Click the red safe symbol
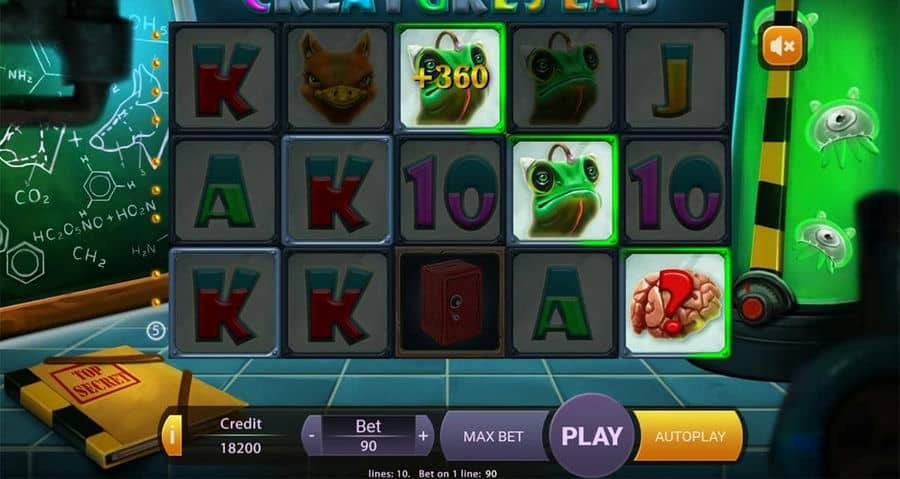The width and height of the screenshot is (900, 479). [451, 303]
